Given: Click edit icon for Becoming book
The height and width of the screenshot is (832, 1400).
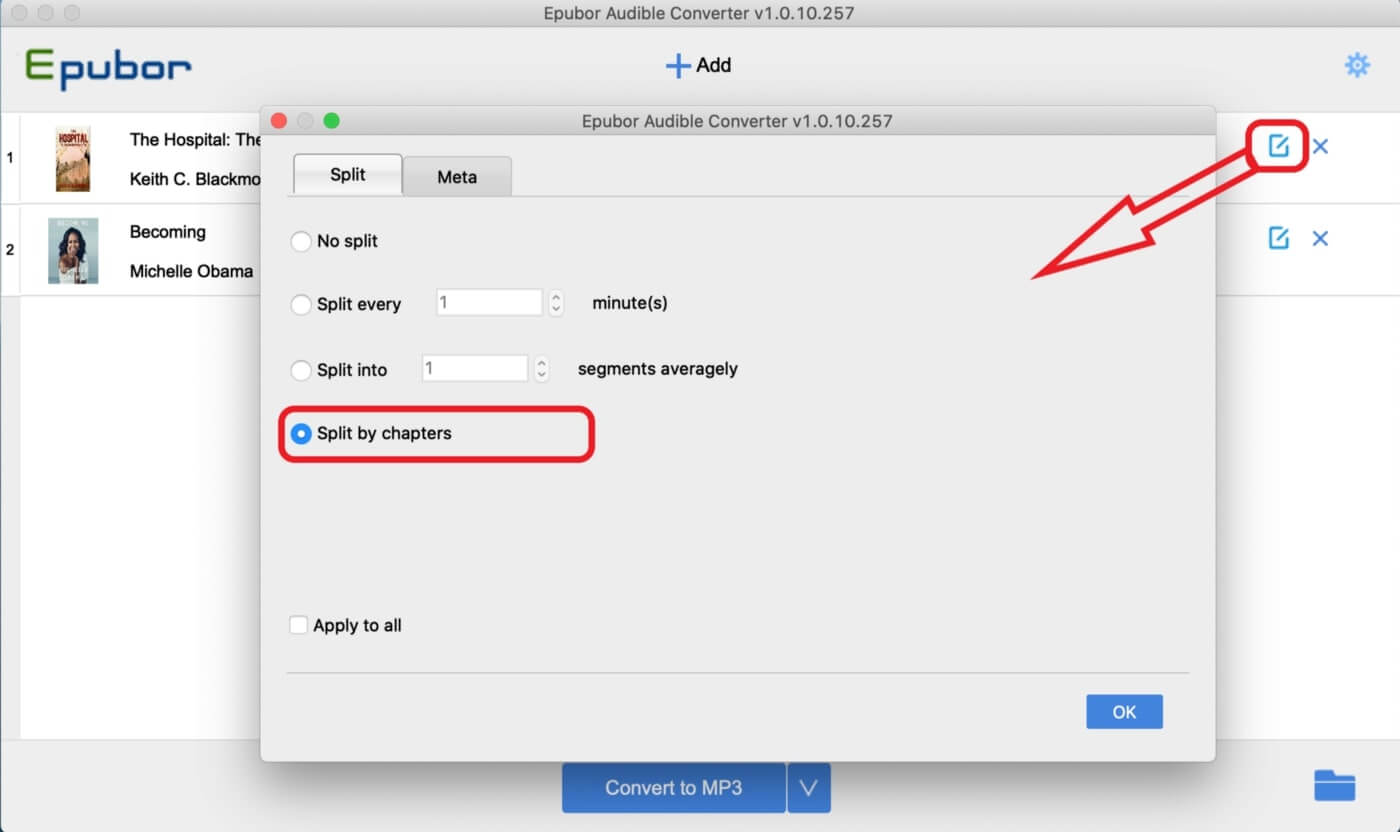Looking at the screenshot, I should click(x=1278, y=238).
